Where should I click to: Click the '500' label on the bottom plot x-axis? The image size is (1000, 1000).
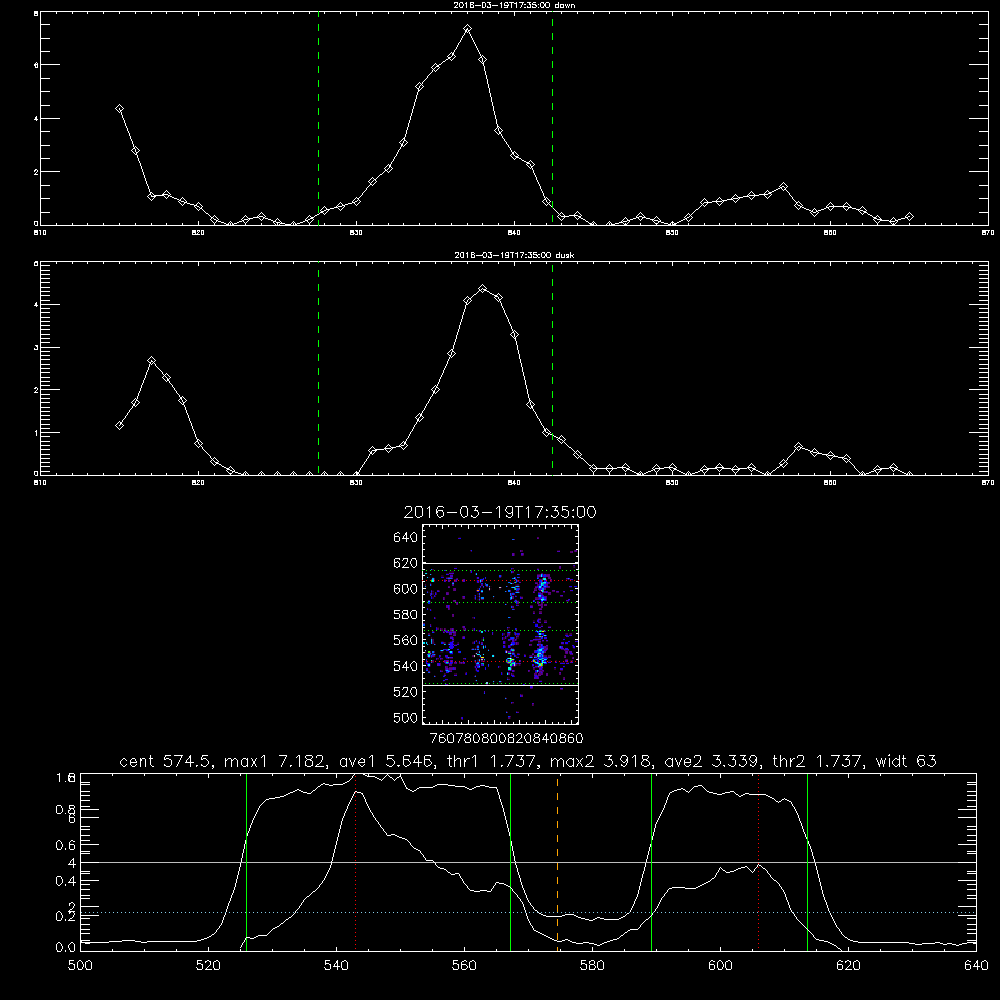click(80, 966)
